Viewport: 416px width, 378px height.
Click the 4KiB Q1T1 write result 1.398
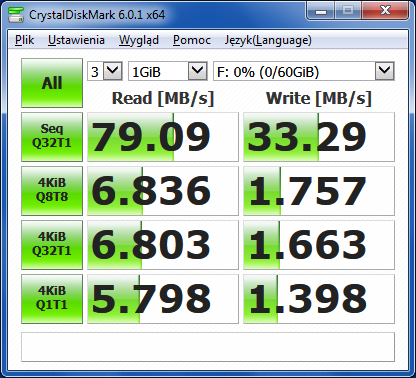[x=319, y=299]
